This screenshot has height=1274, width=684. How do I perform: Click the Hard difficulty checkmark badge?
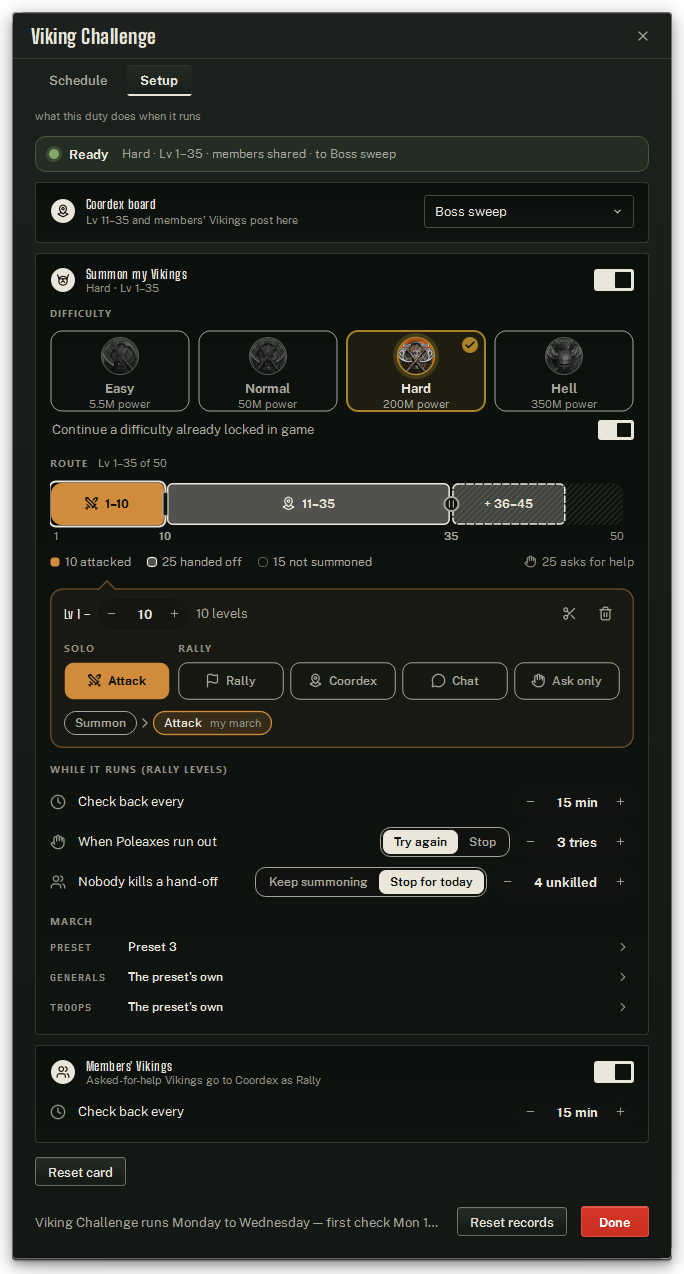(470, 345)
